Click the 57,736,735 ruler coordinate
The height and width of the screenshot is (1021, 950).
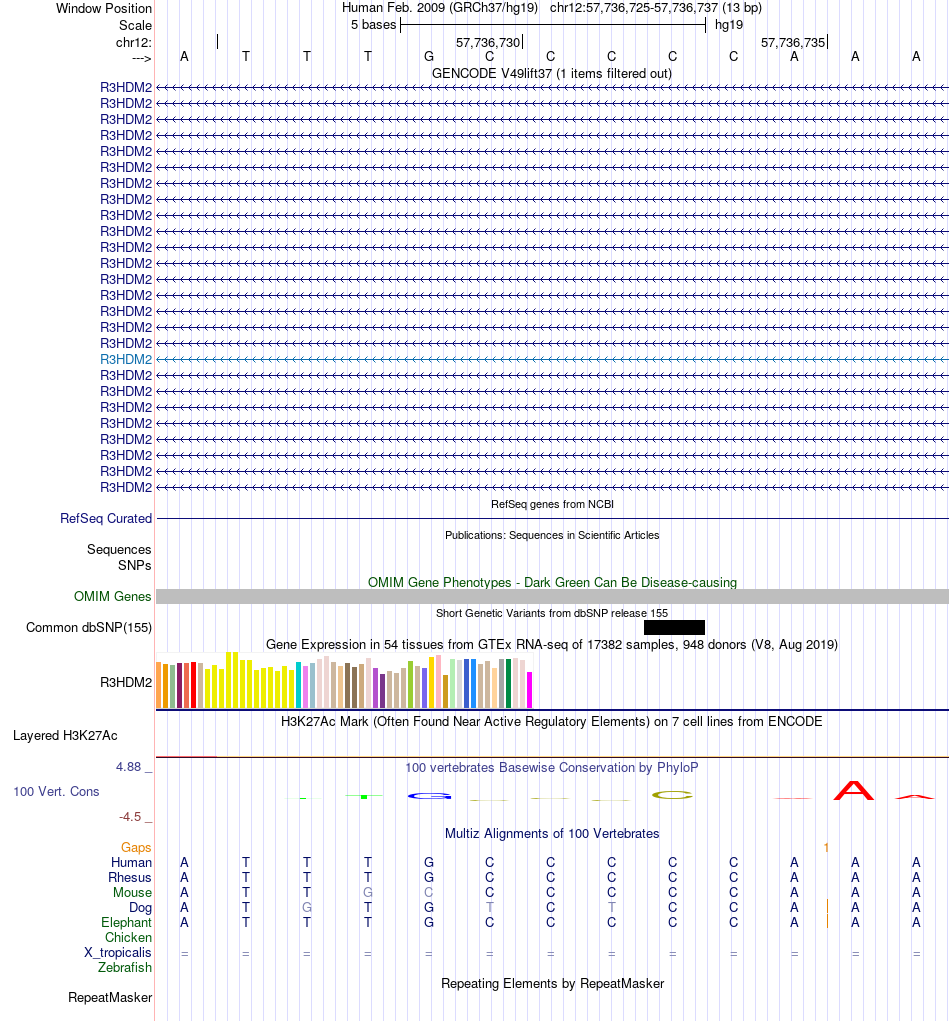tap(793, 43)
